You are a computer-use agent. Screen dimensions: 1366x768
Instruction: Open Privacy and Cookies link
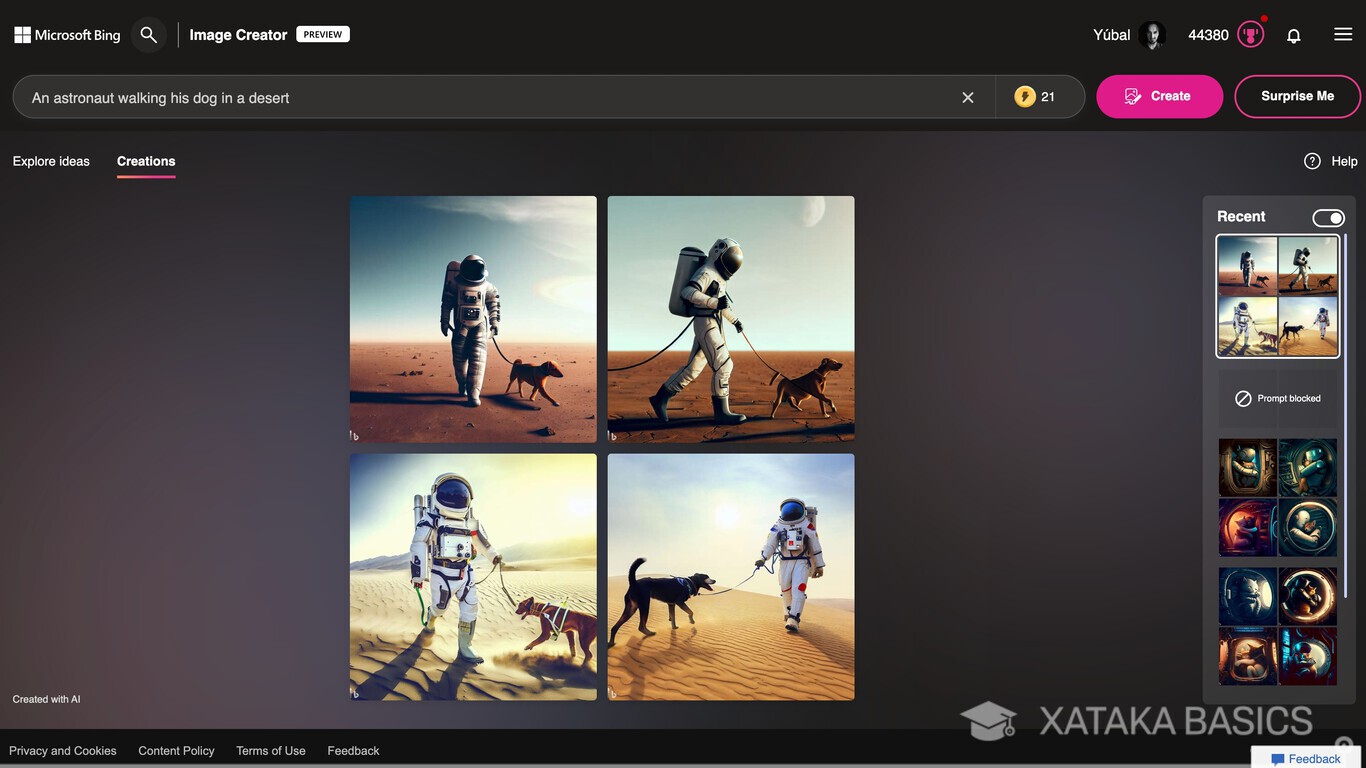[x=63, y=751]
